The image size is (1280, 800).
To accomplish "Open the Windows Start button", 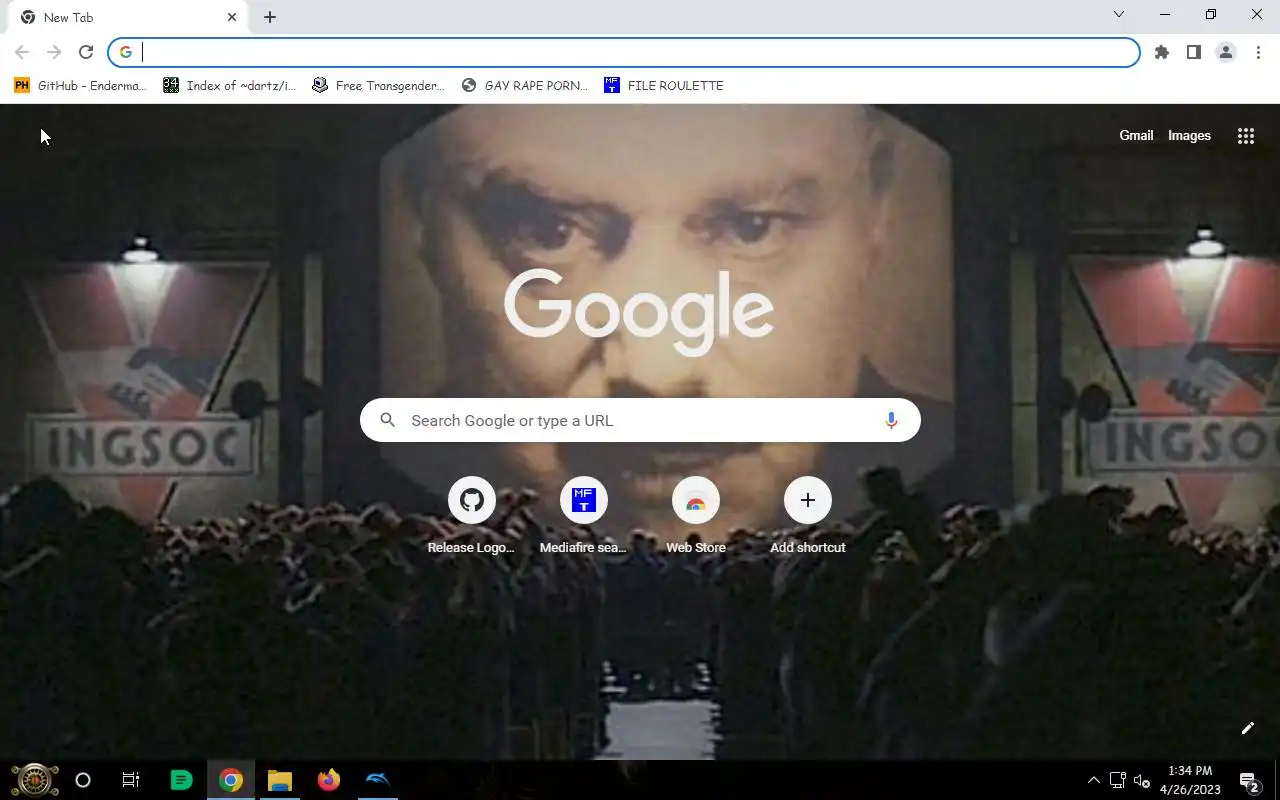I will [x=35, y=780].
